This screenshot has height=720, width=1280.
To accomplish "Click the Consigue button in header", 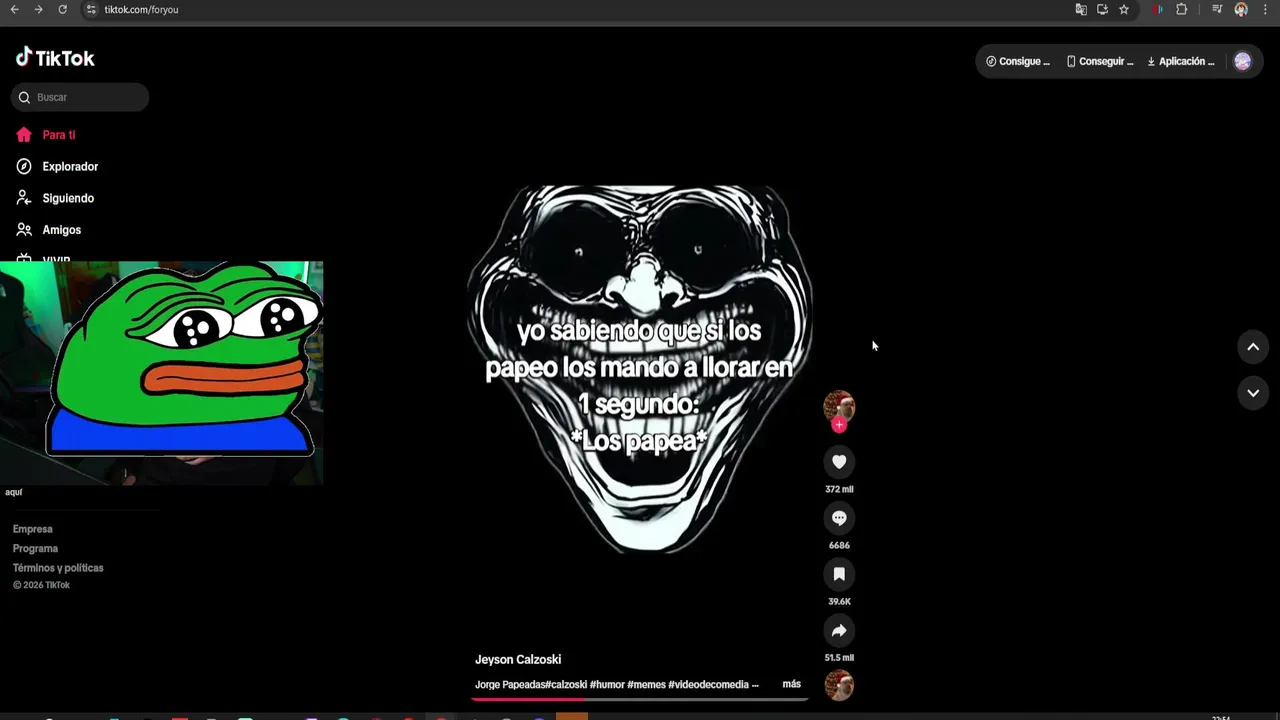I will 1018,61.
